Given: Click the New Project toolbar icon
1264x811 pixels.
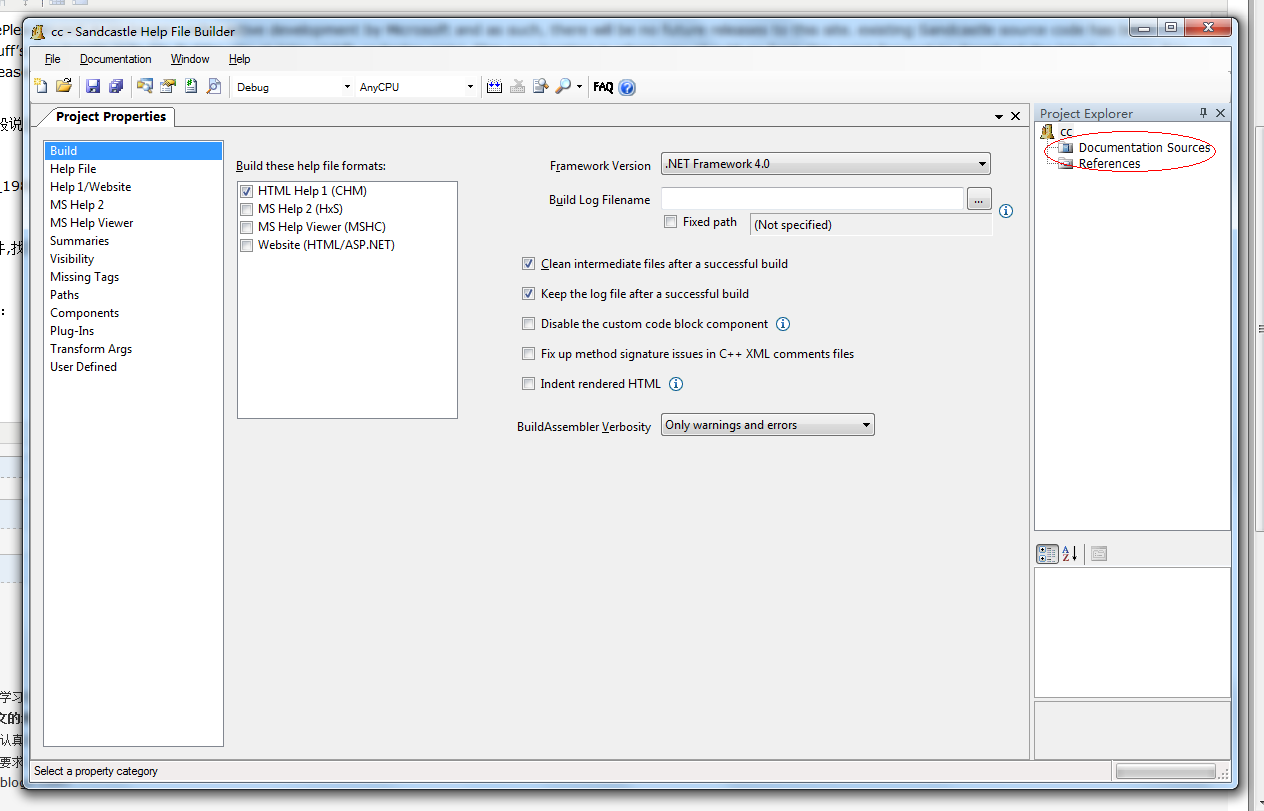Looking at the screenshot, I should (41, 87).
